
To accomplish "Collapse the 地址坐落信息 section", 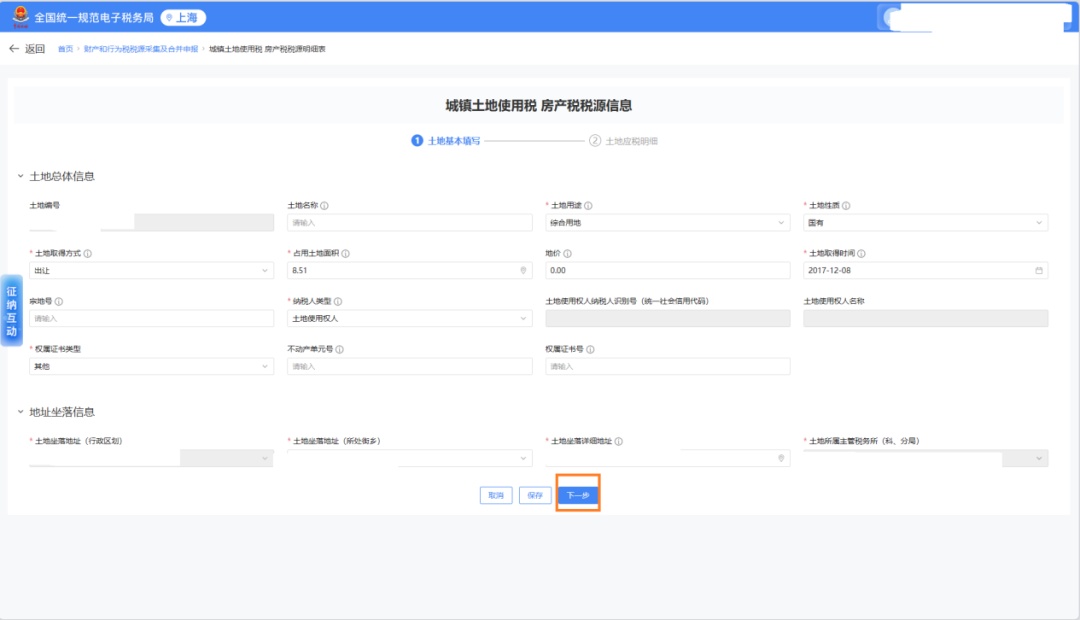I will [x=20, y=412].
